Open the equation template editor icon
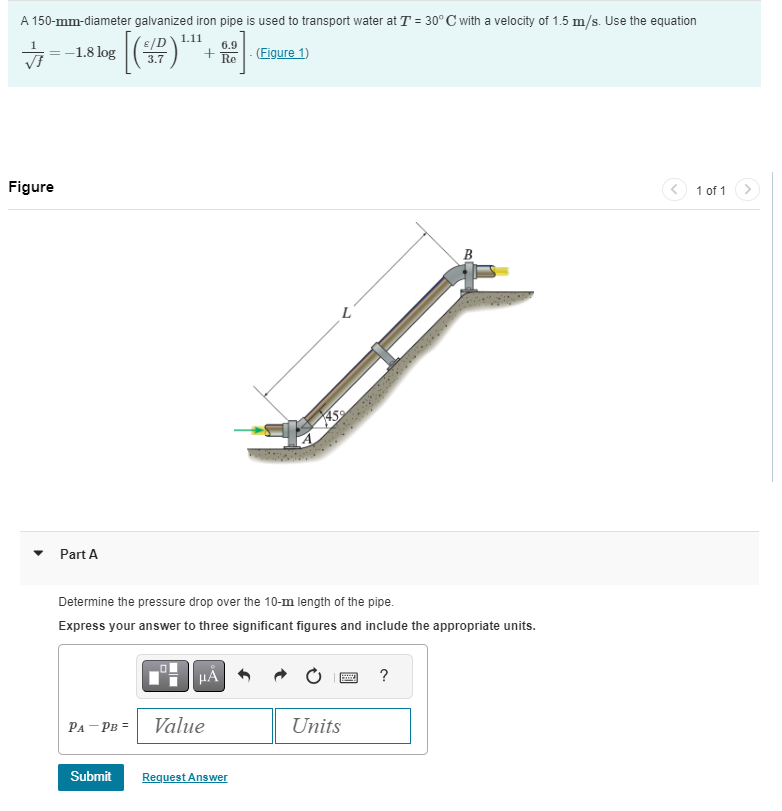Image resolution: width=782 pixels, height=811 pixels. (165, 676)
